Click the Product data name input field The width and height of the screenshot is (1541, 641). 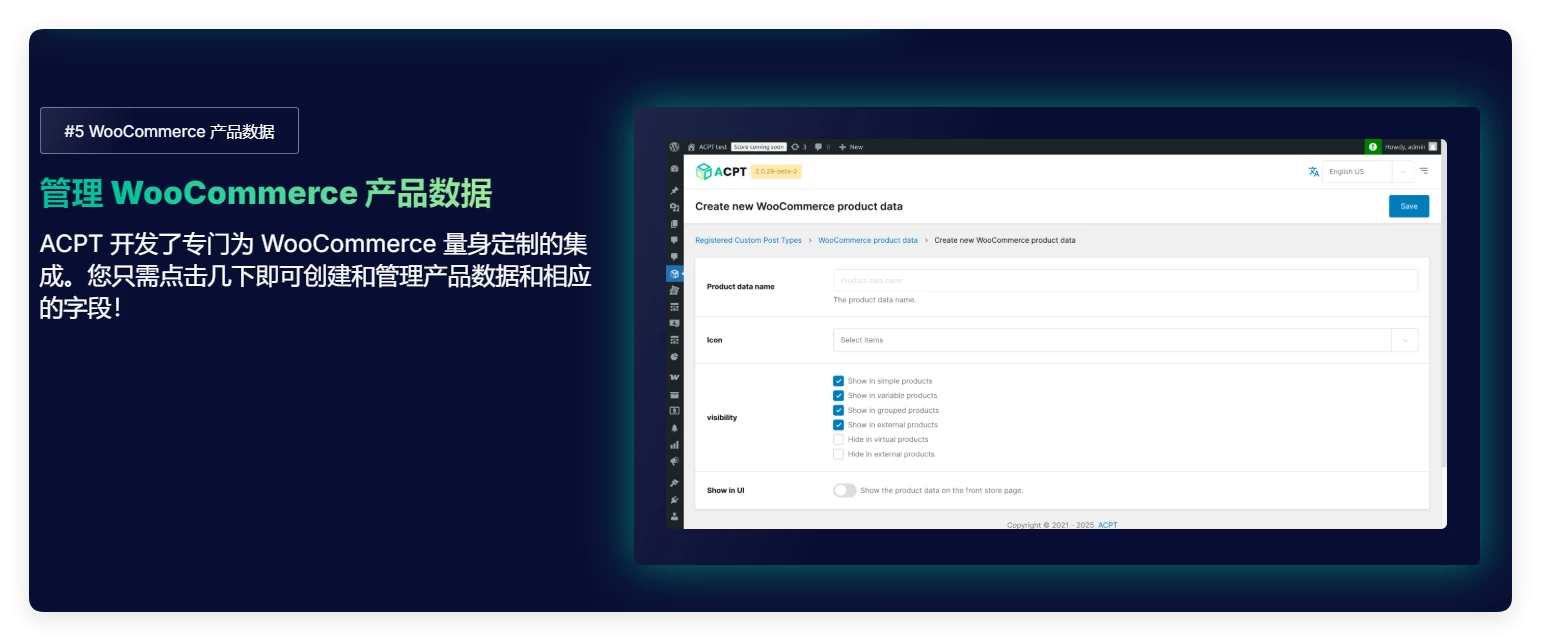[x=1125, y=281]
